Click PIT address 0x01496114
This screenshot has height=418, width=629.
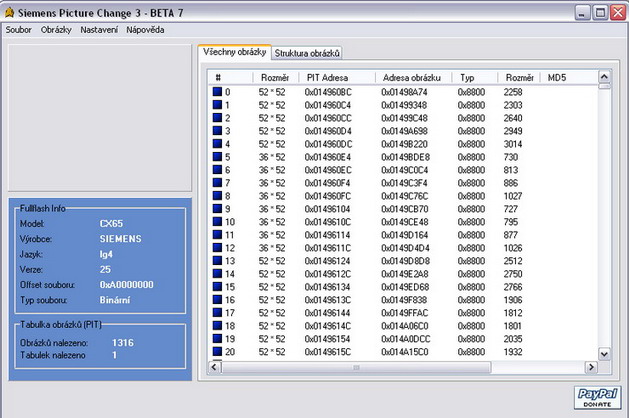click(x=327, y=235)
